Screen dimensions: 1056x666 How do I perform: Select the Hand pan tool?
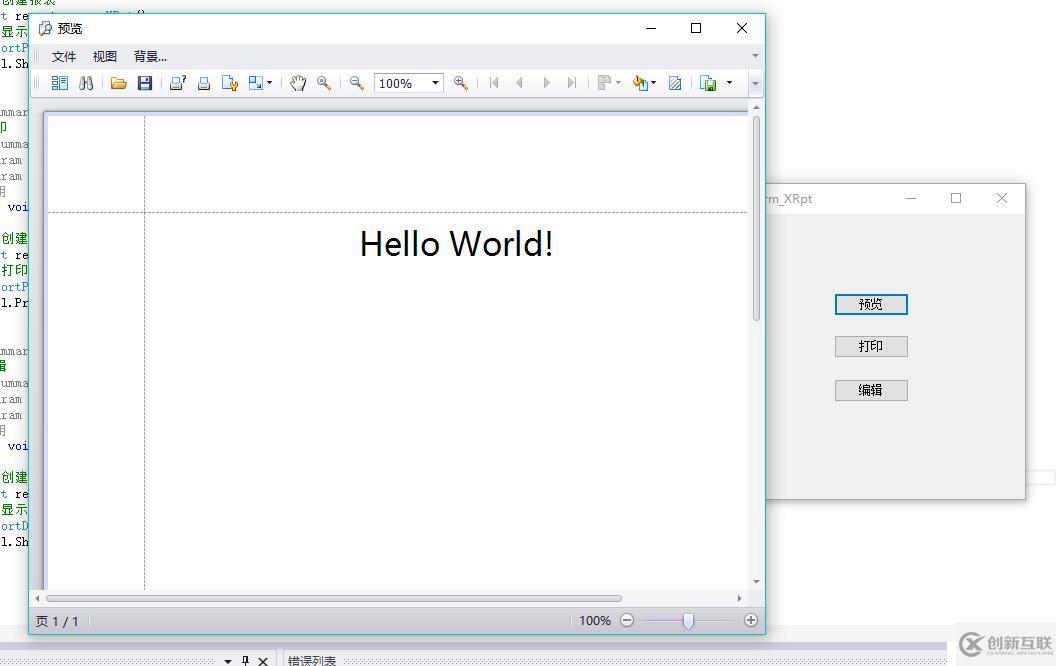pyautogui.click(x=298, y=83)
